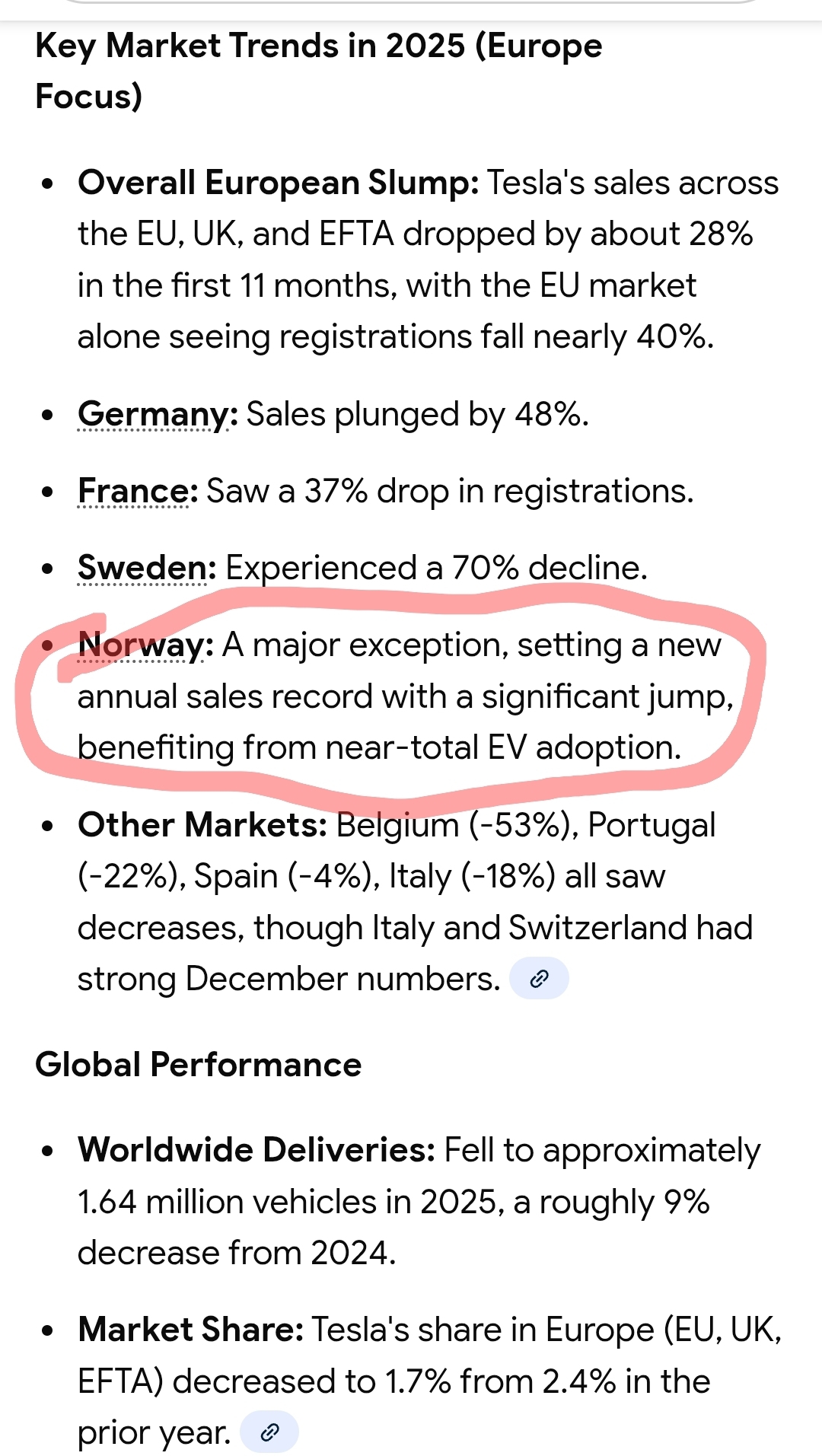Tap the 'Worldwide Deliveries' bold label
This screenshot has width=822, height=1456.
(x=256, y=1150)
